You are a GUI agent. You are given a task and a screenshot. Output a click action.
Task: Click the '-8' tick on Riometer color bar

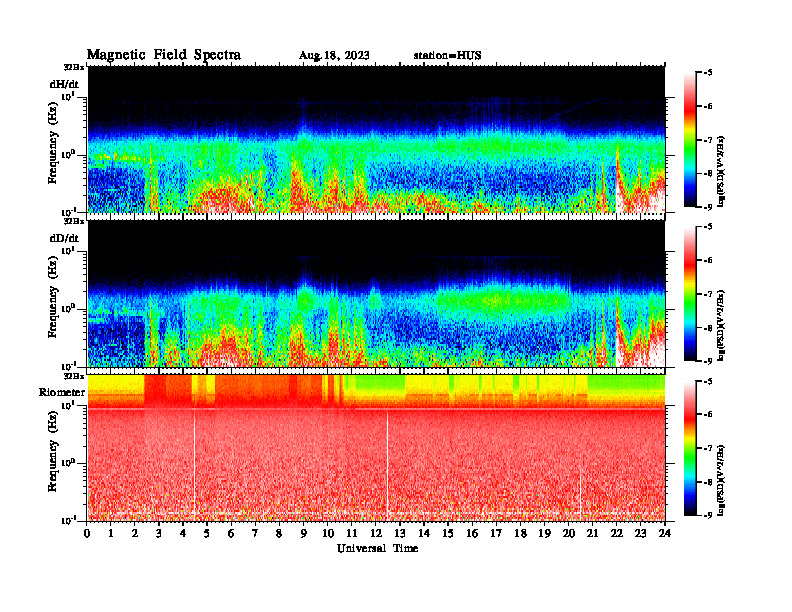708,482
